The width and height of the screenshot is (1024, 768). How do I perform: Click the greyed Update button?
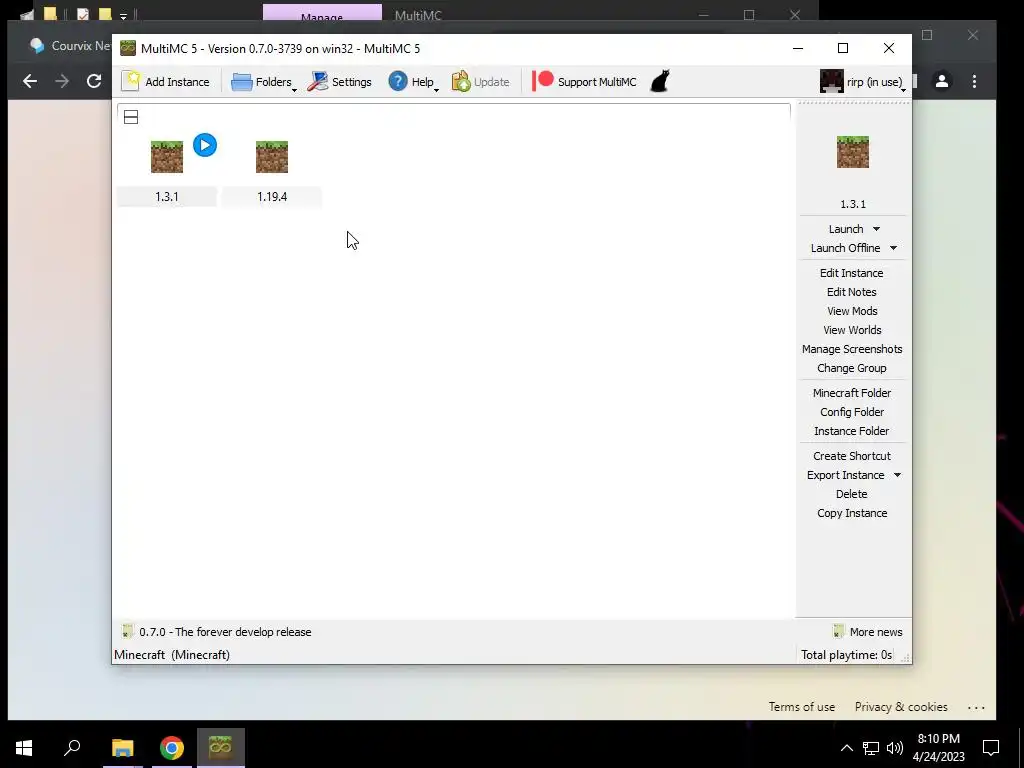481,82
